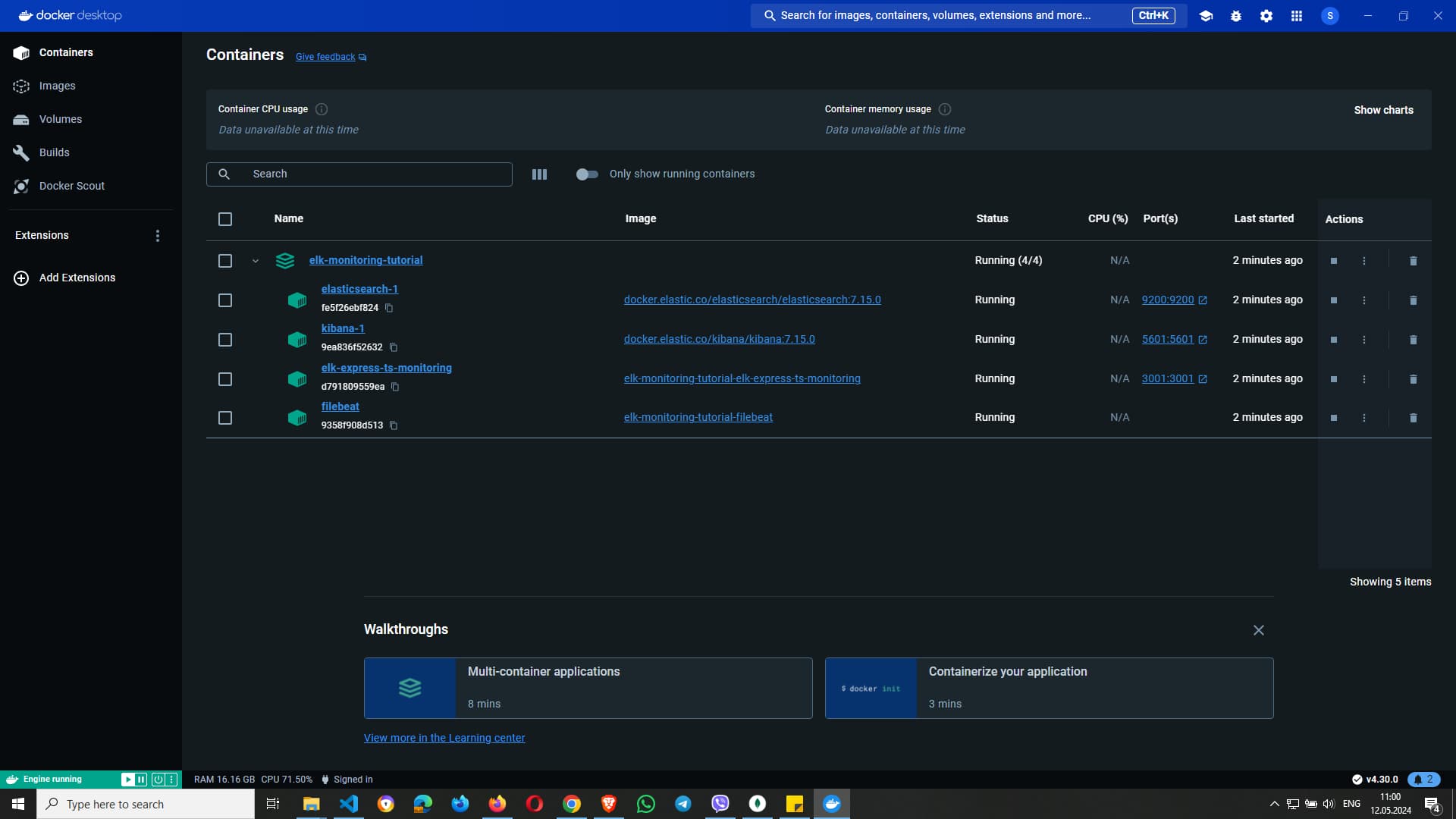Open the Learning center graduation cap icon
The image size is (1456, 819).
[1206, 15]
